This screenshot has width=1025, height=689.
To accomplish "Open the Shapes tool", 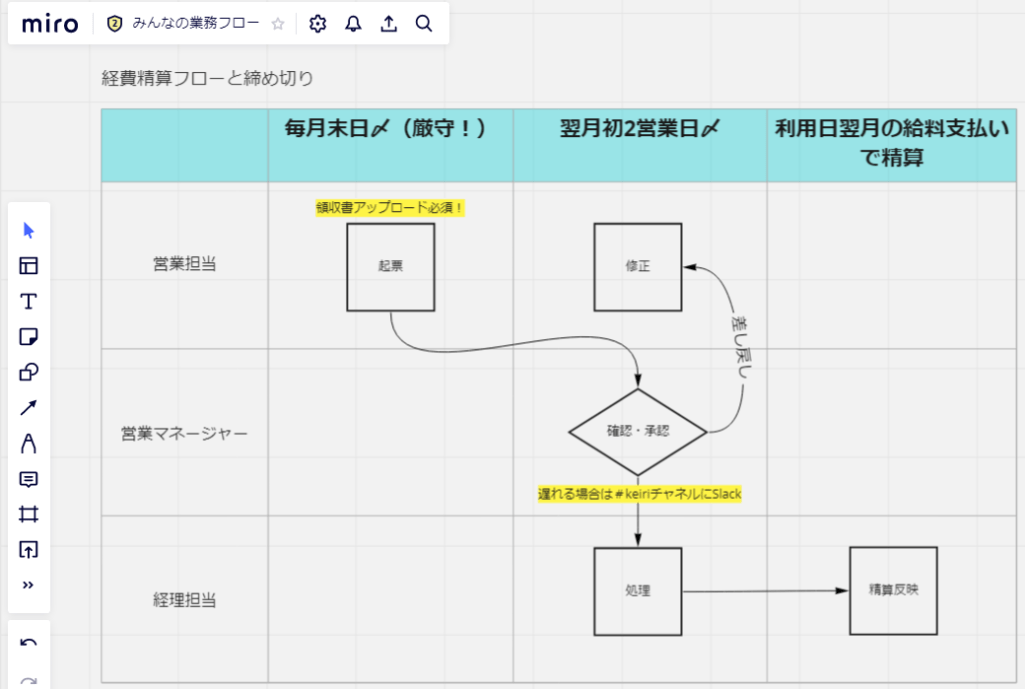I will tap(28, 372).
